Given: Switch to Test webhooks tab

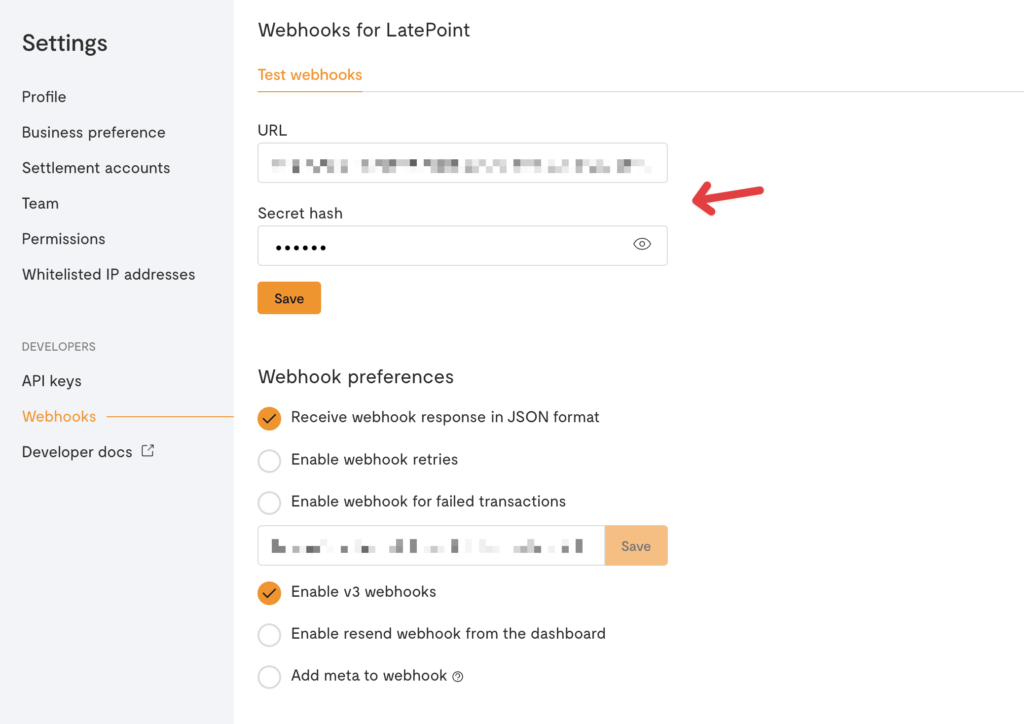Looking at the screenshot, I should [310, 75].
